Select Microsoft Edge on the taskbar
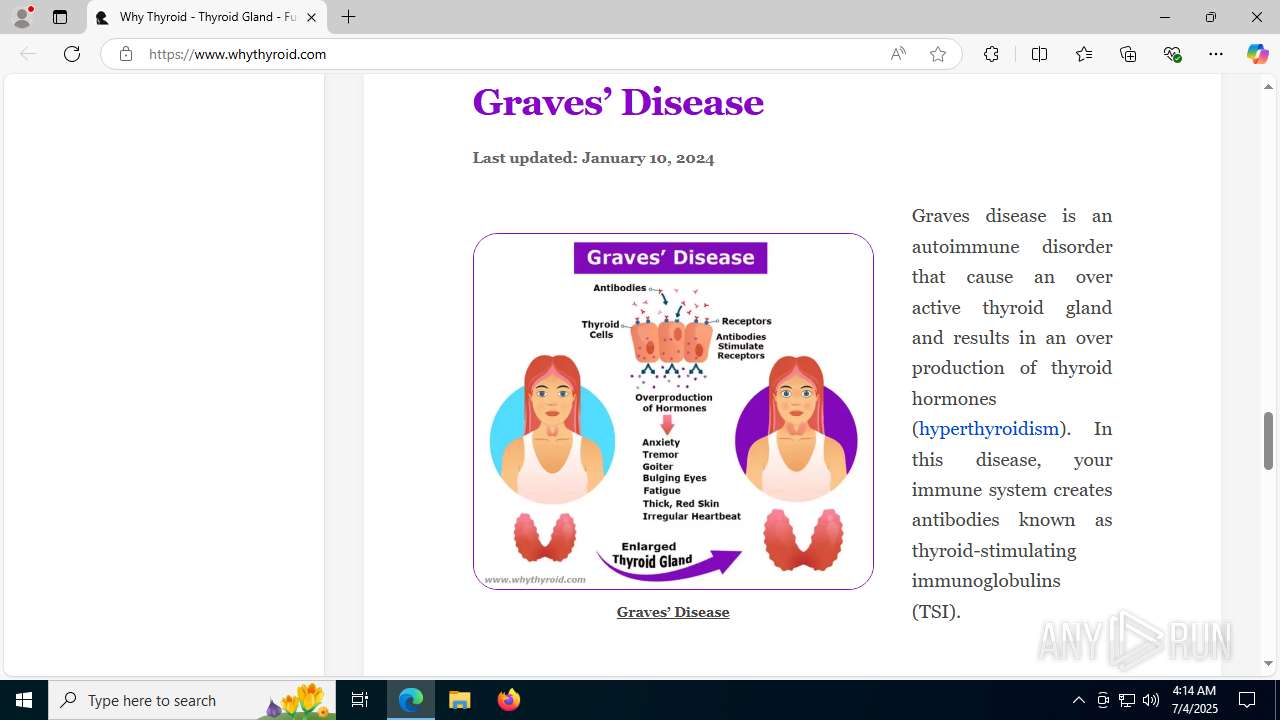Image resolution: width=1280 pixels, height=720 pixels. coord(411,700)
